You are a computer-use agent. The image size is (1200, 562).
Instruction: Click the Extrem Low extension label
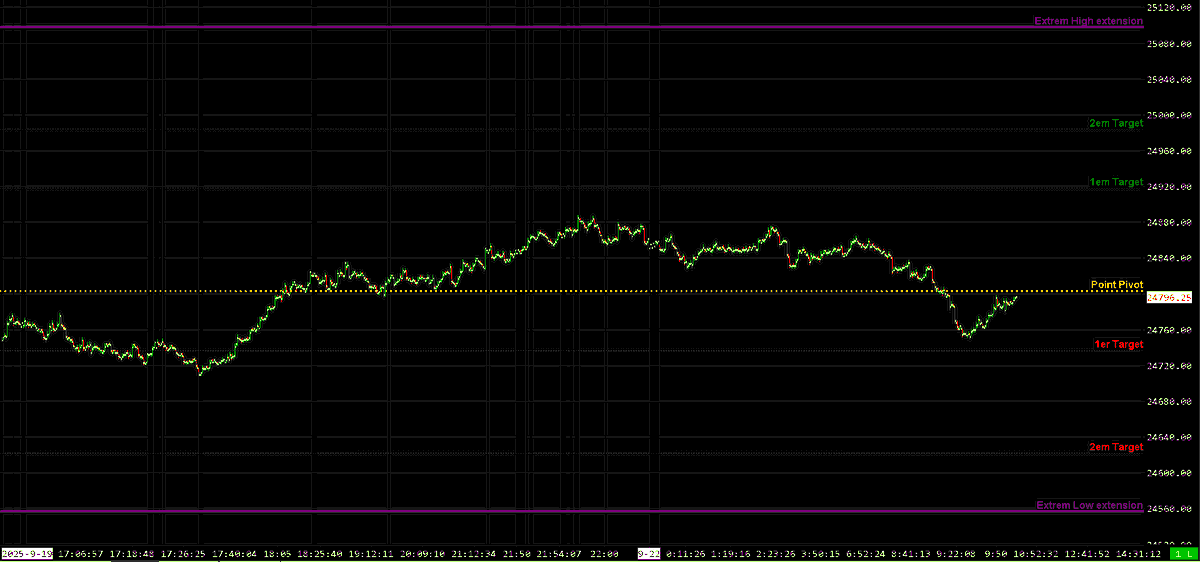[x=1089, y=505]
